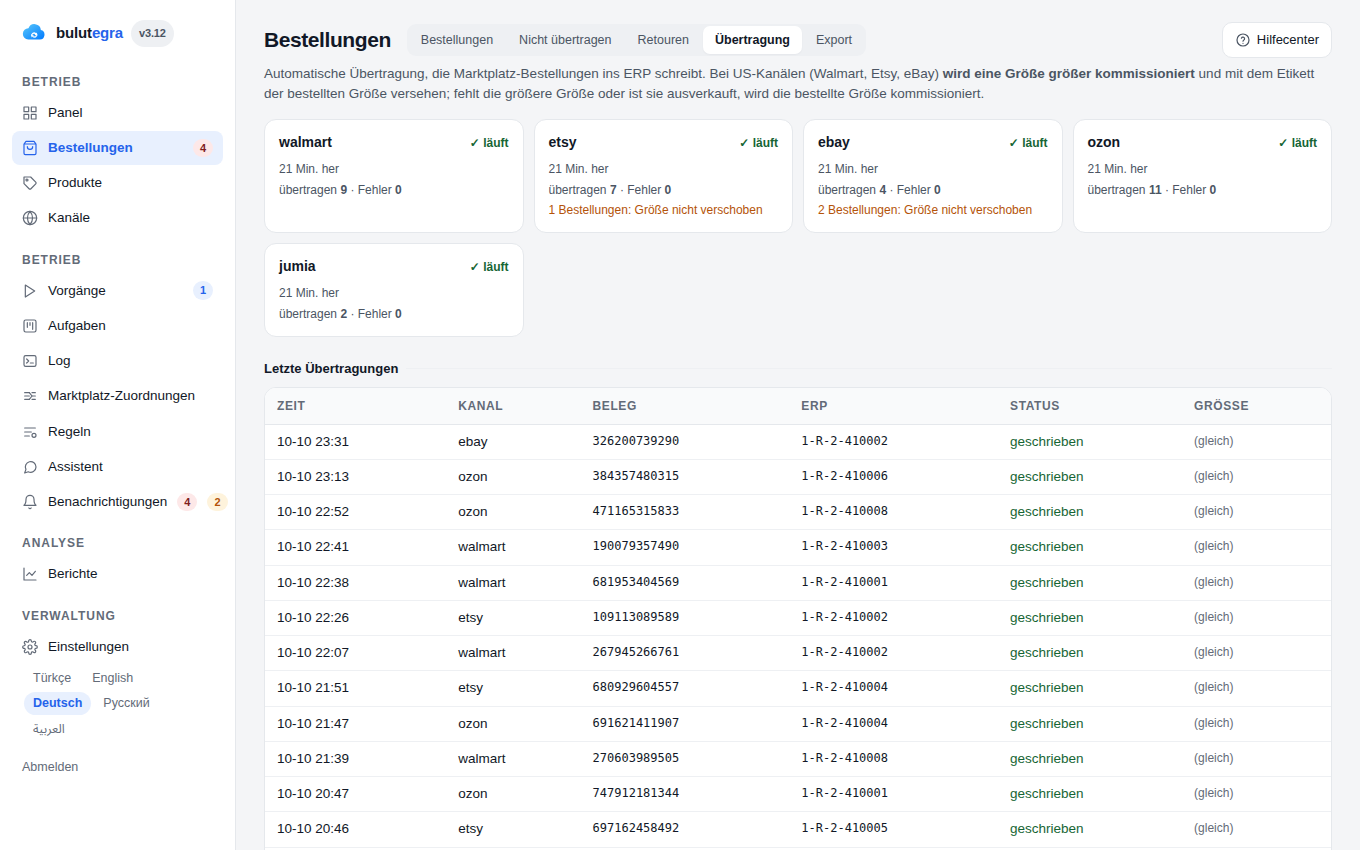
Task: Click the Panel grid icon
Action: [x=30, y=113]
